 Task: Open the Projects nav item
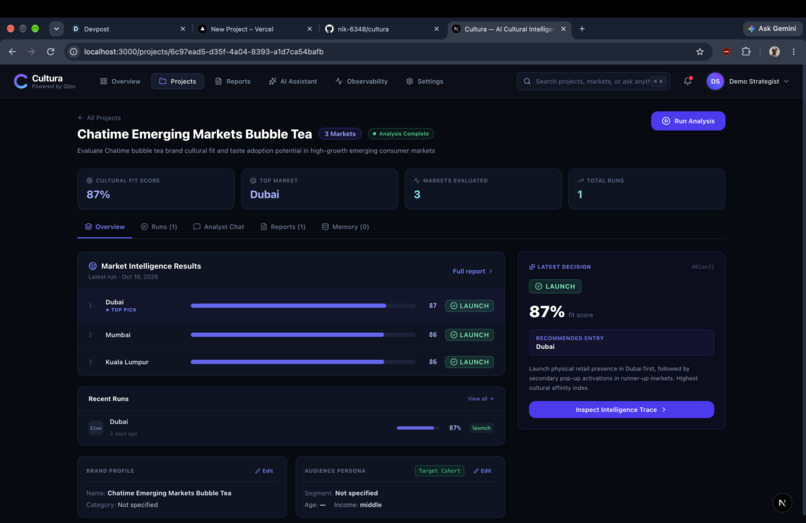(x=177, y=81)
